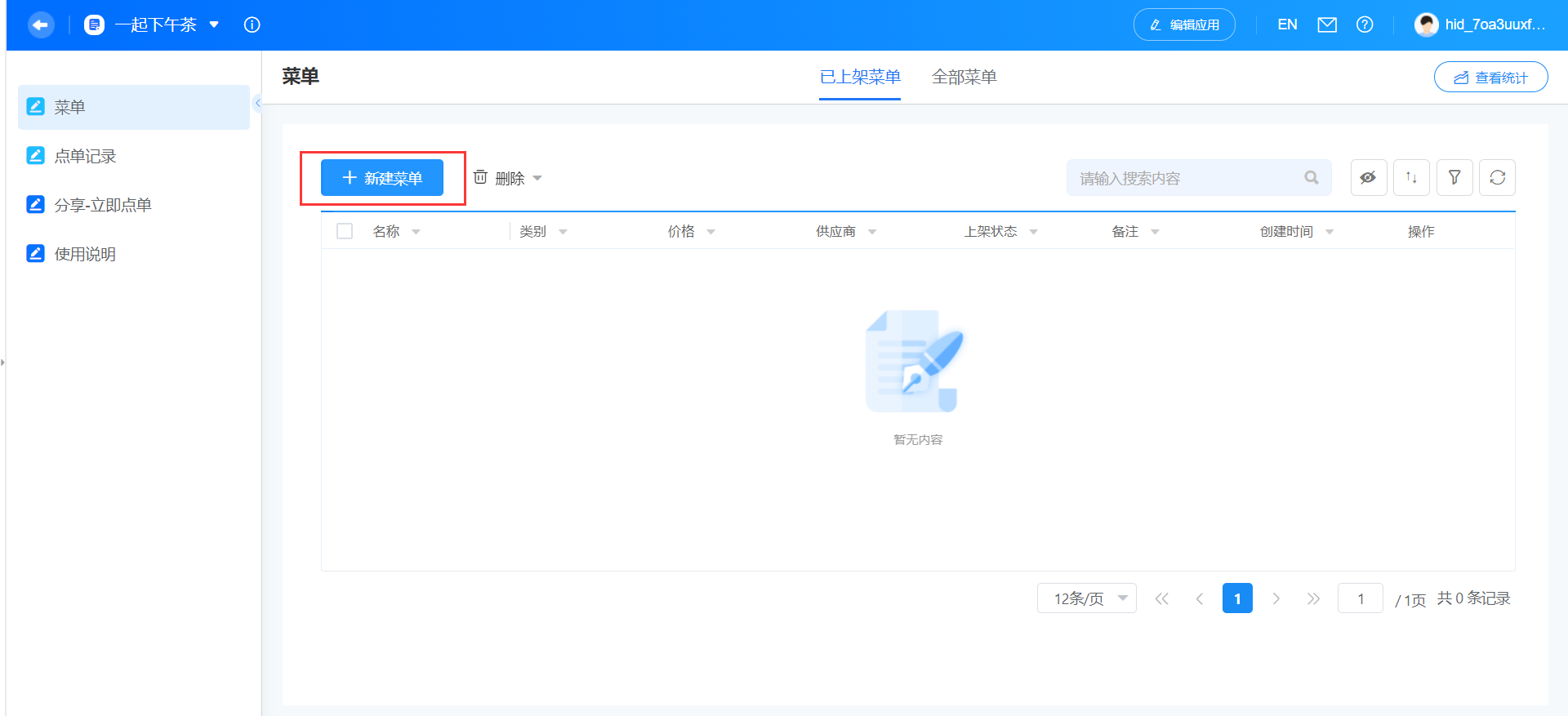Open messages via the mail icon
The image size is (1568, 716).
tap(1327, 25)
